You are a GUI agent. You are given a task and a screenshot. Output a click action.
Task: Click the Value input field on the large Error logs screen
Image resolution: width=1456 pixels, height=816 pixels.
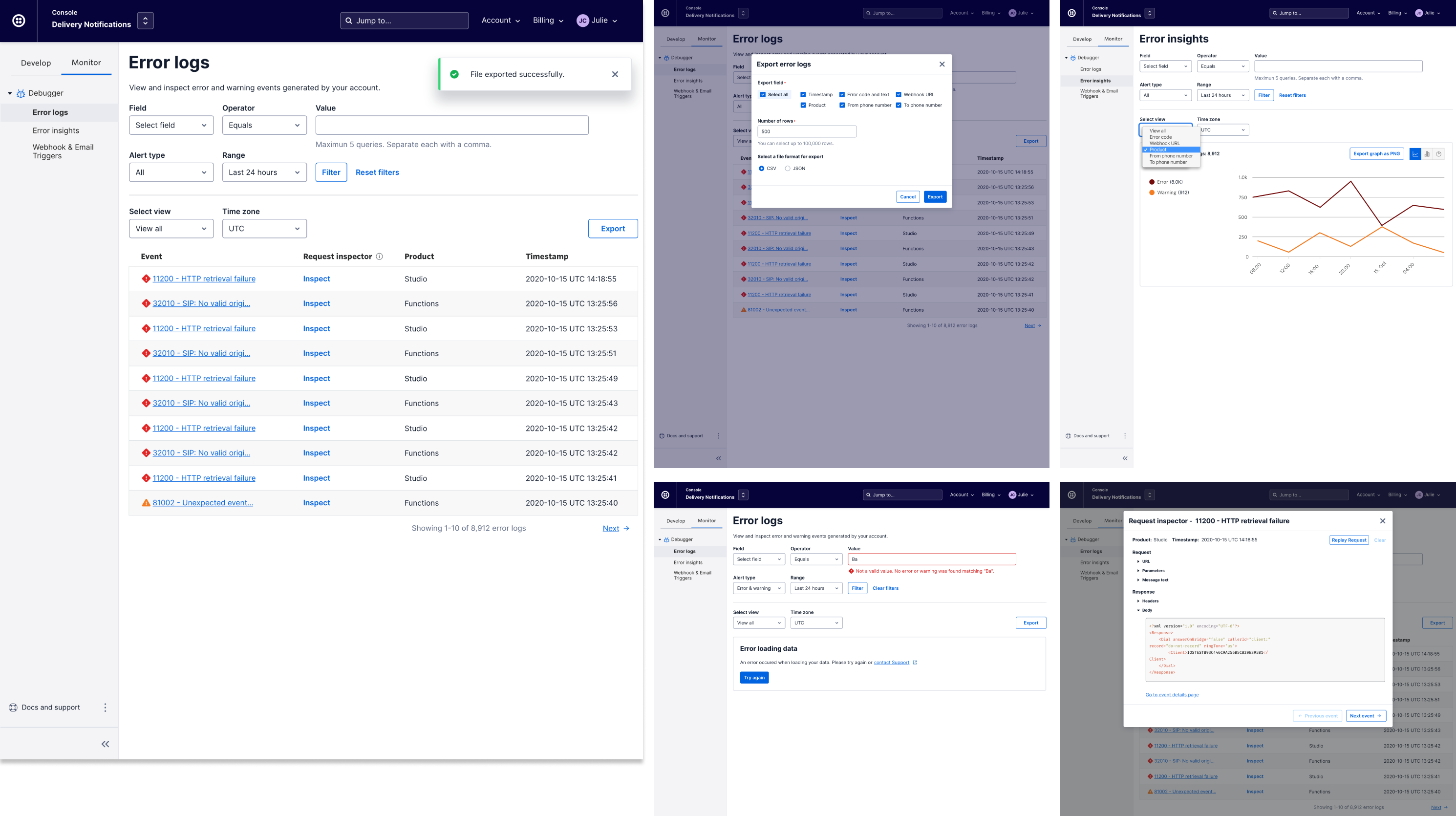coord(452,126)
